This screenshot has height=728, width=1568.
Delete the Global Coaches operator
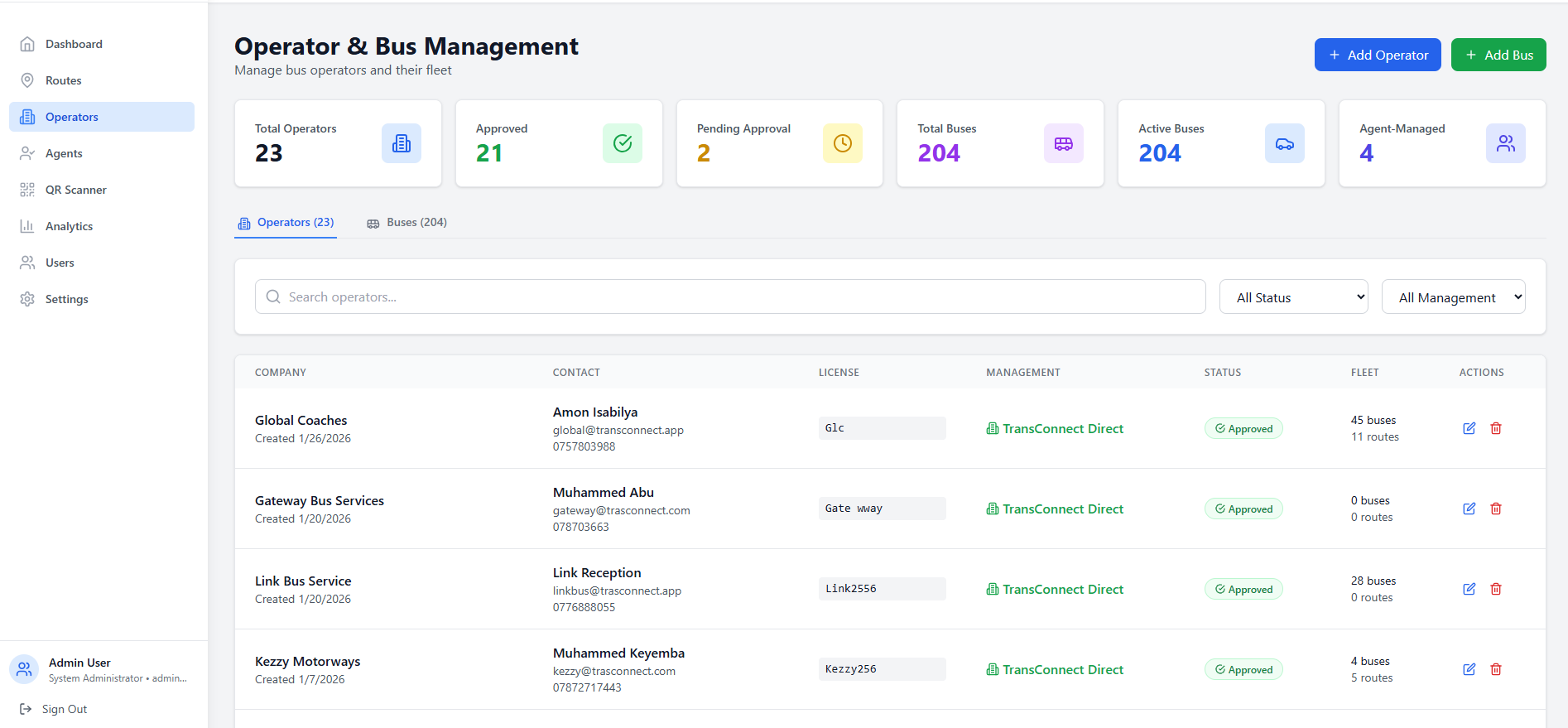(x=1496, y=428)
